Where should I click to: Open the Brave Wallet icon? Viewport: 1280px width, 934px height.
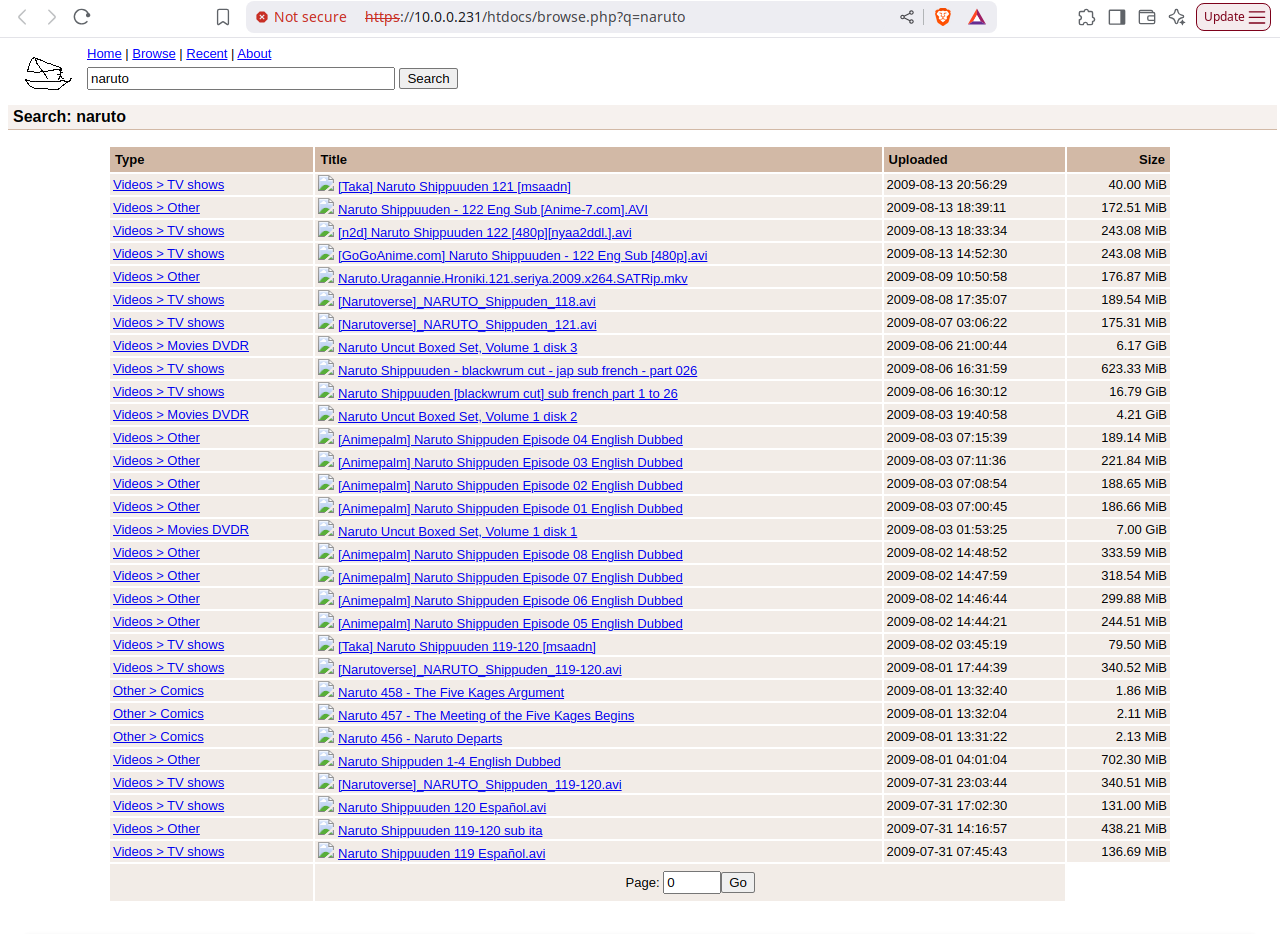point(1147,17)
